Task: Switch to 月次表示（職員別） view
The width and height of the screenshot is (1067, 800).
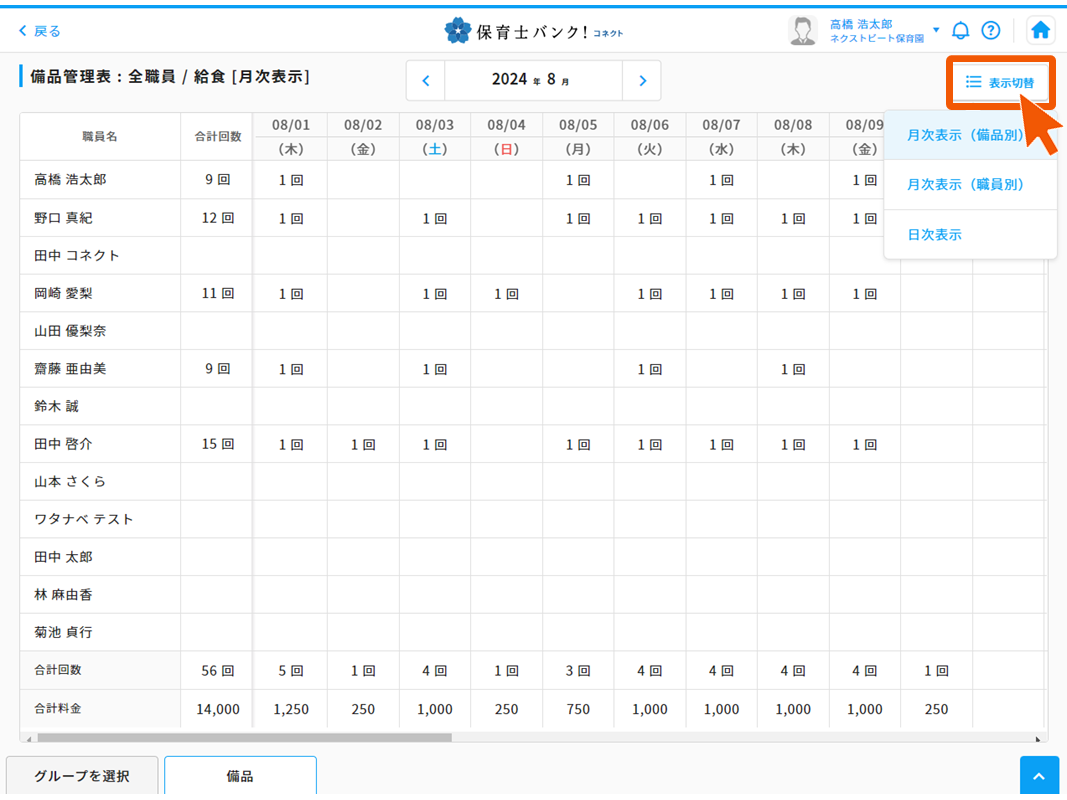Action: 962,185
